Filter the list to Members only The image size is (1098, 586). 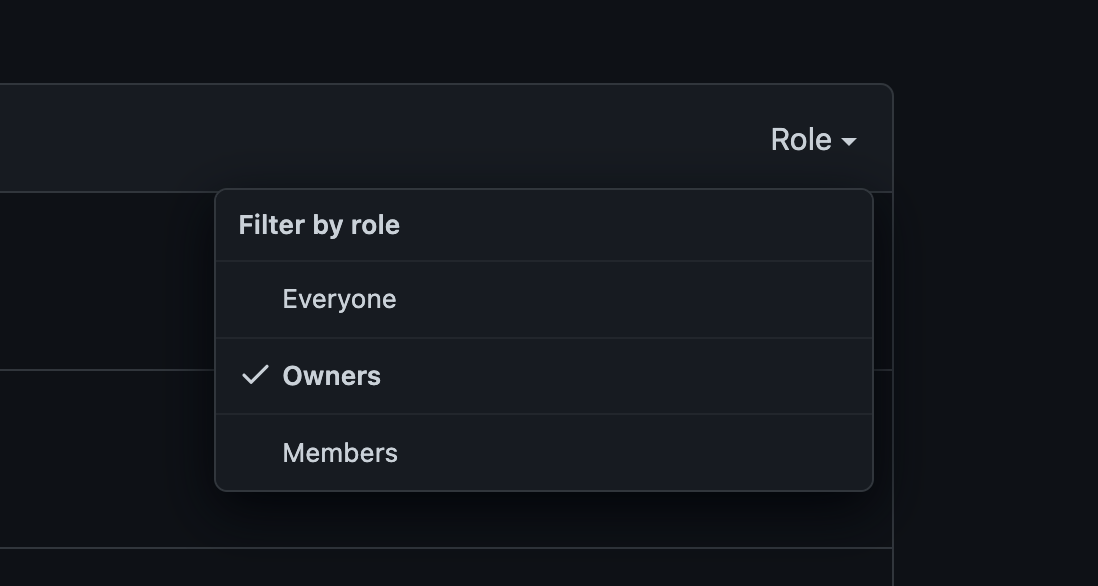pos(340,453)
